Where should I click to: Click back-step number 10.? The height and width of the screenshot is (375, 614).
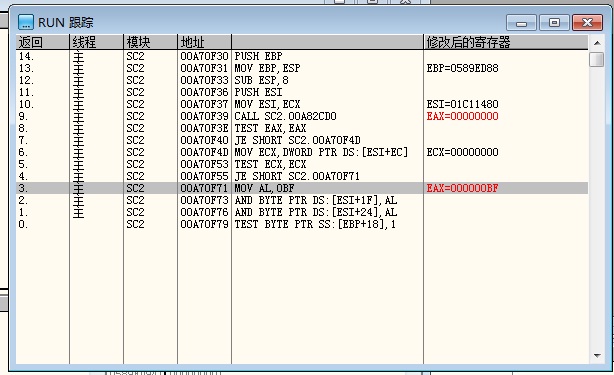[x=26, y=104]
